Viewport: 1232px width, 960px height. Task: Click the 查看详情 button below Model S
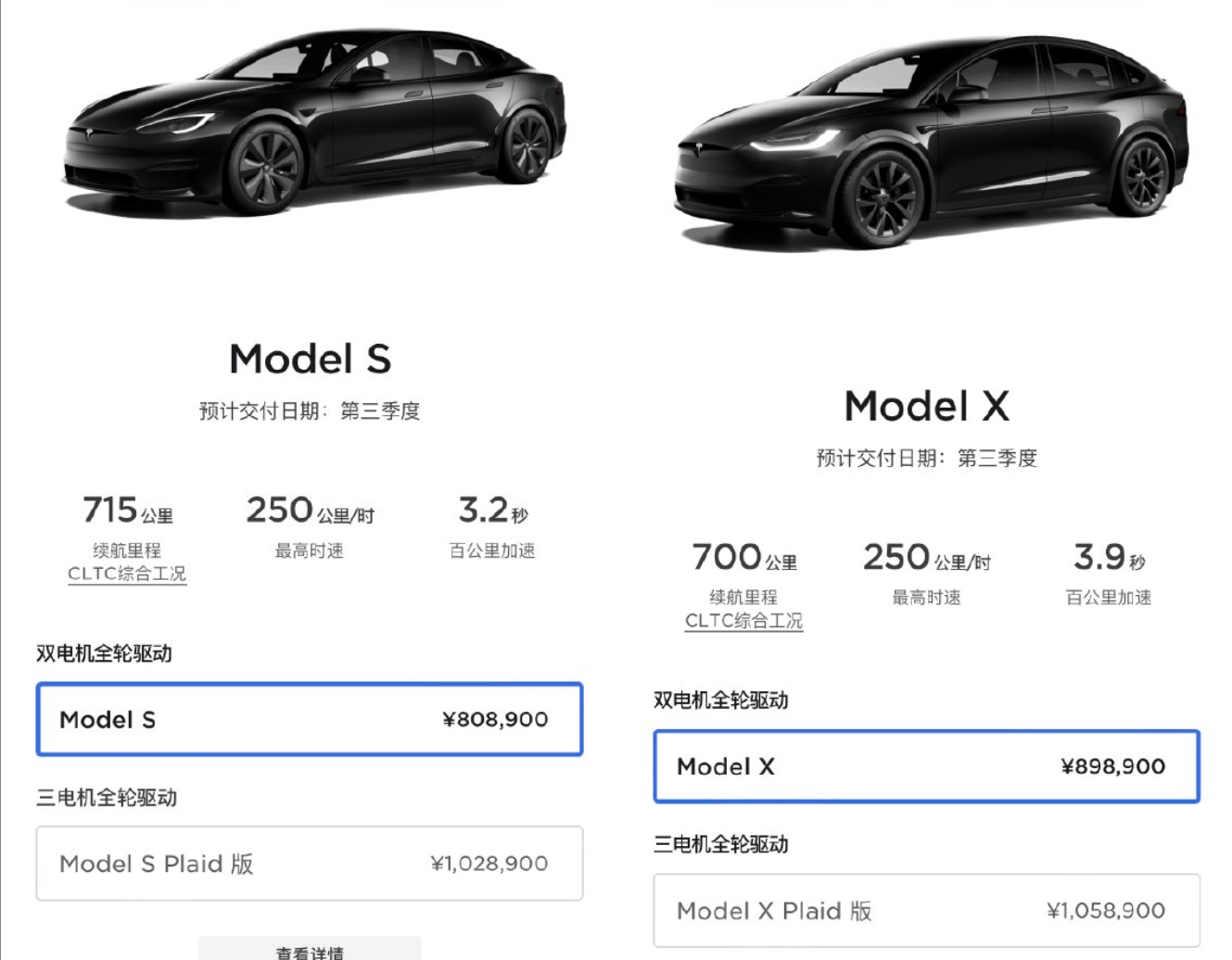pos(310,949)
